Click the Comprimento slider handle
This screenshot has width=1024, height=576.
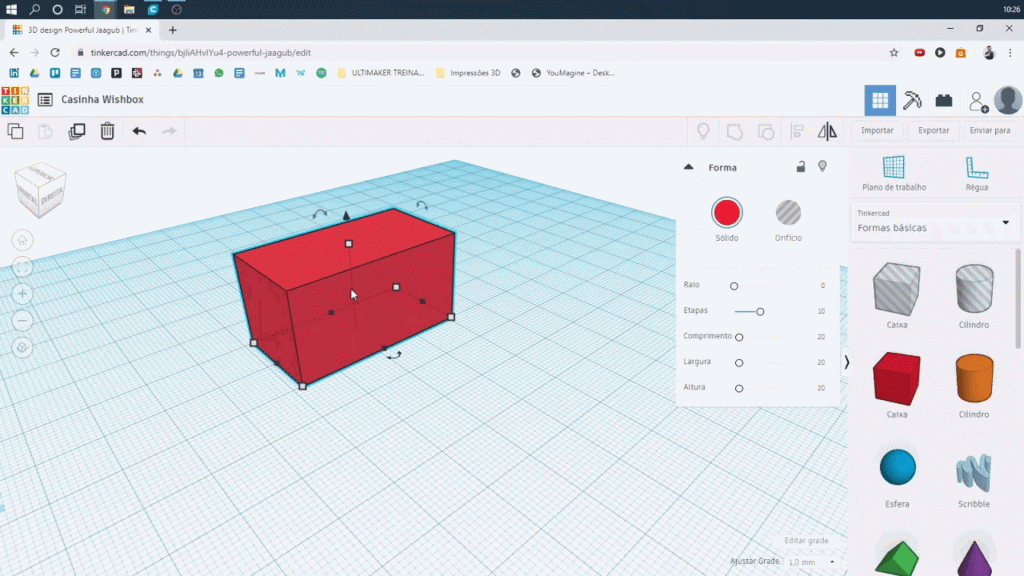pyautogui.click(x=739, y=337)
